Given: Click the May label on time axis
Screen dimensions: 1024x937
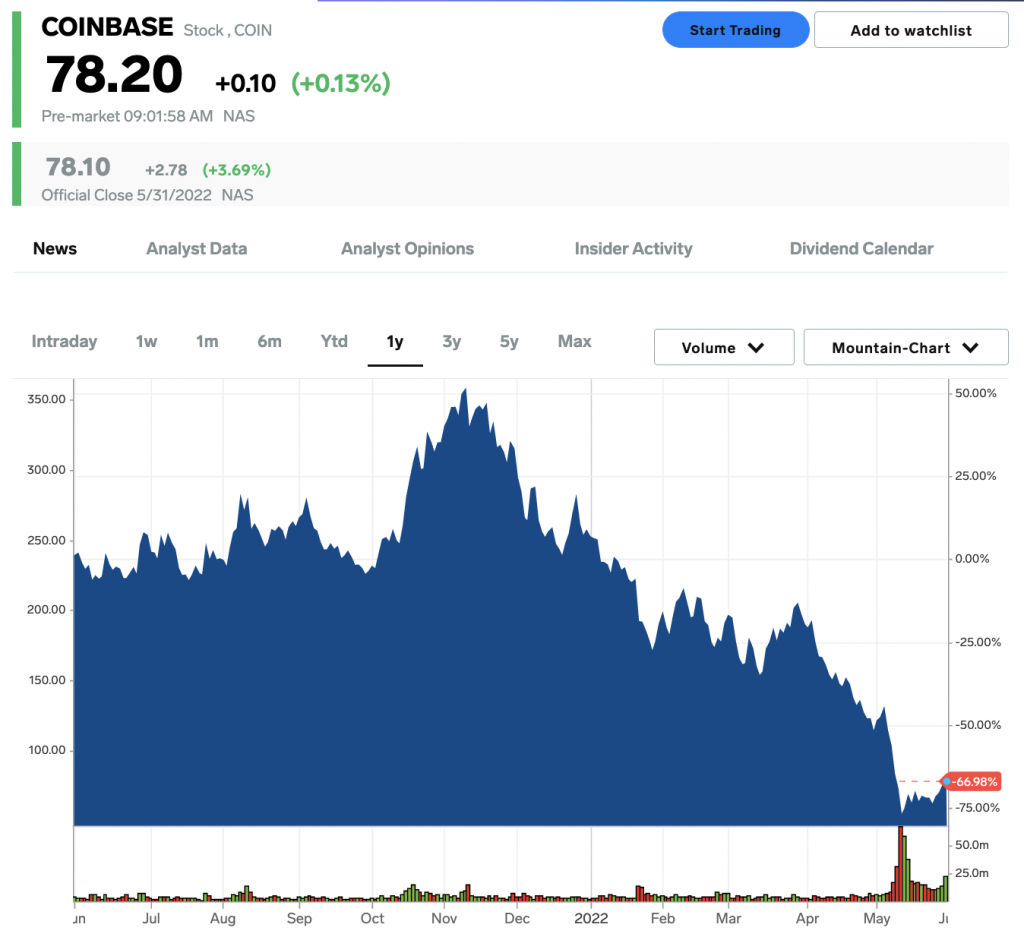Looking at the screenshot, I should (876, 919).
